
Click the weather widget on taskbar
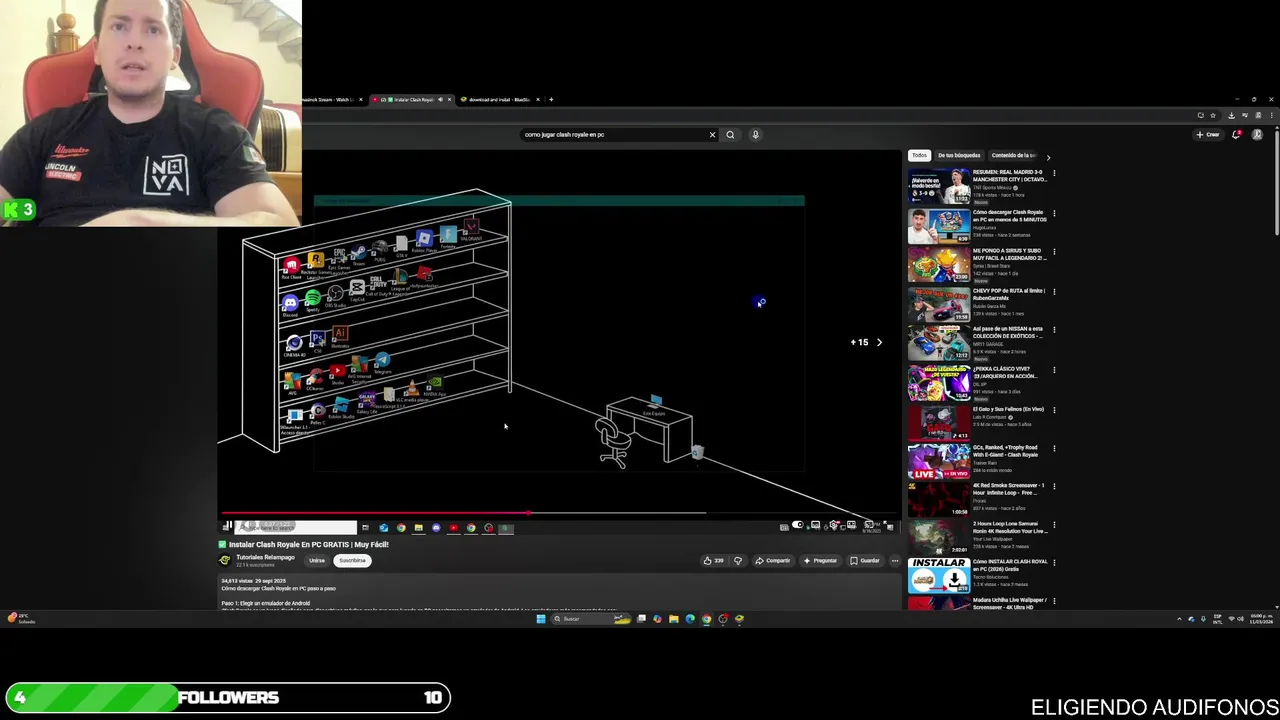coord(20,619)
